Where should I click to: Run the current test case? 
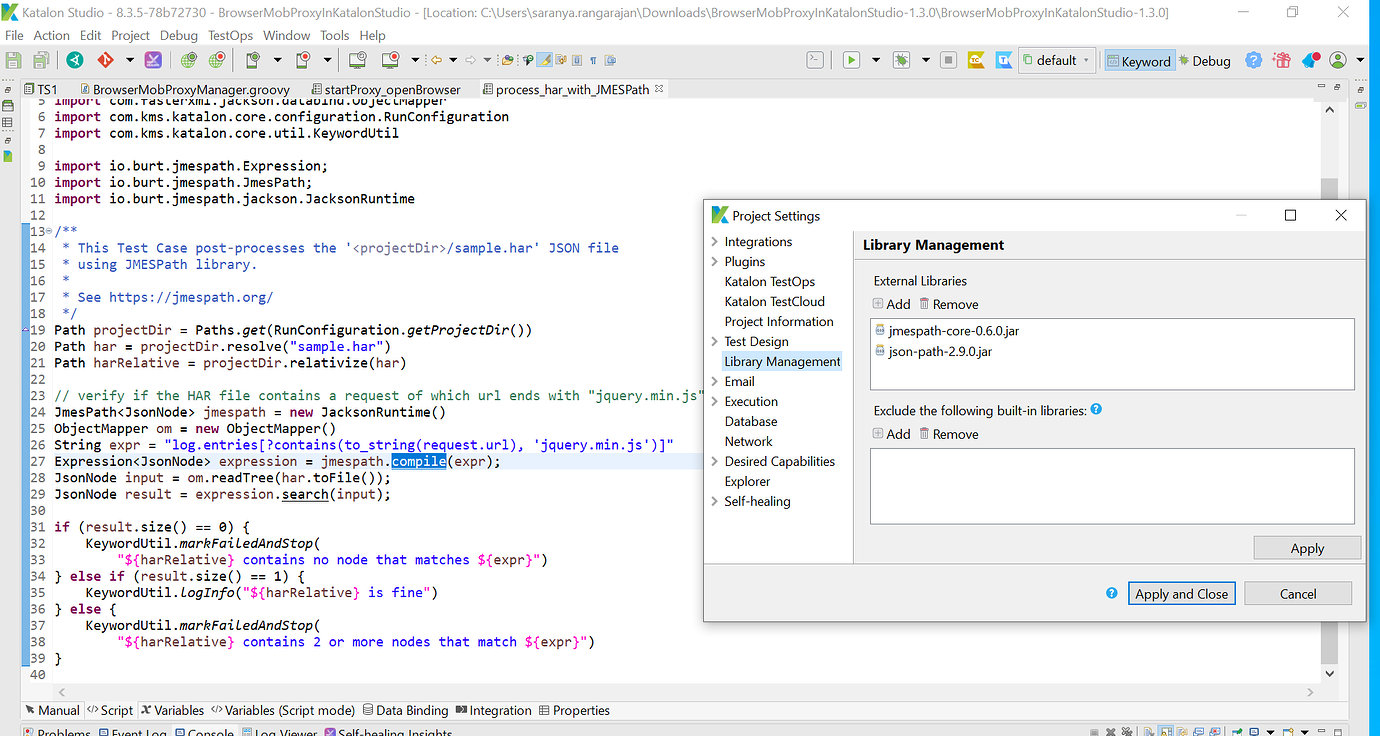[x=852, y=60]
